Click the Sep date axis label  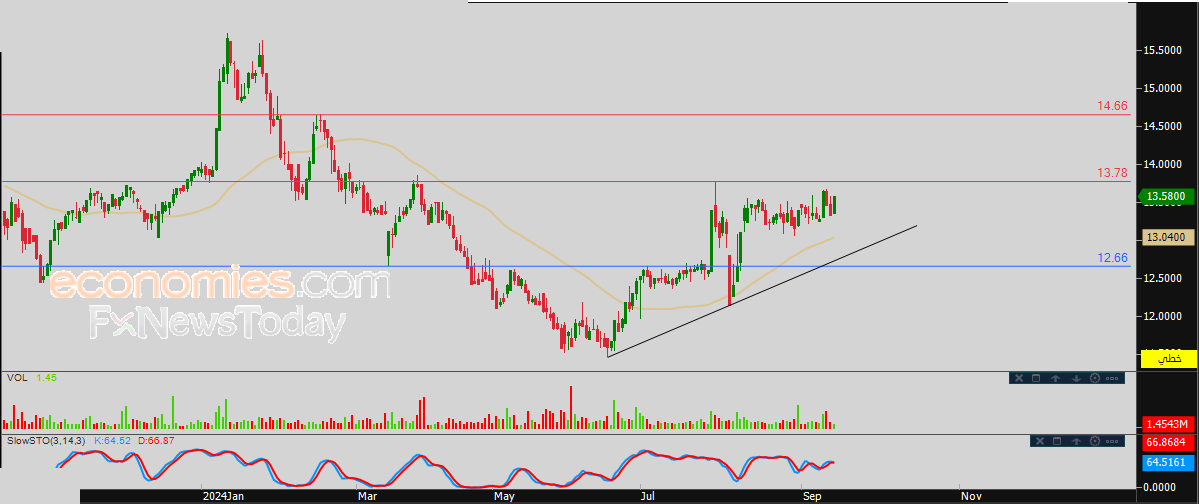(812, 496)
